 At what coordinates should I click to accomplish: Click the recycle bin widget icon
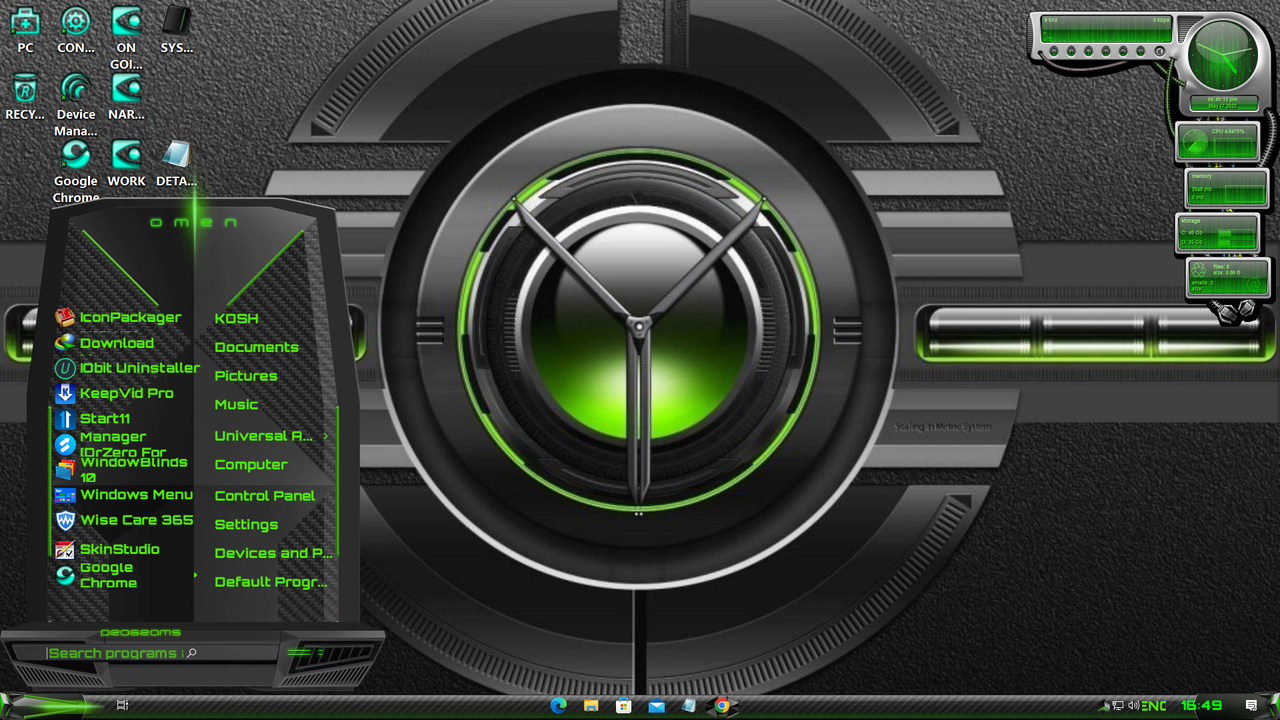(x=1199, y=271)
